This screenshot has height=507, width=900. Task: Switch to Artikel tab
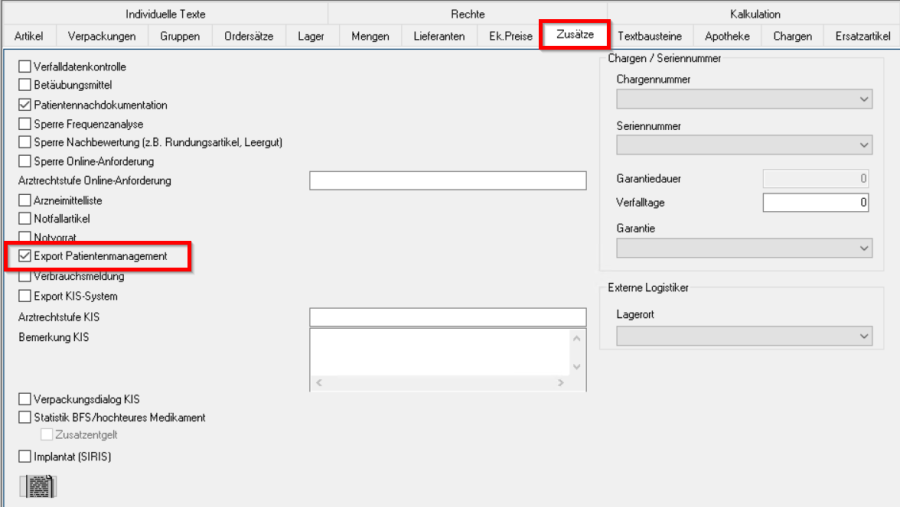click(29, 36)
